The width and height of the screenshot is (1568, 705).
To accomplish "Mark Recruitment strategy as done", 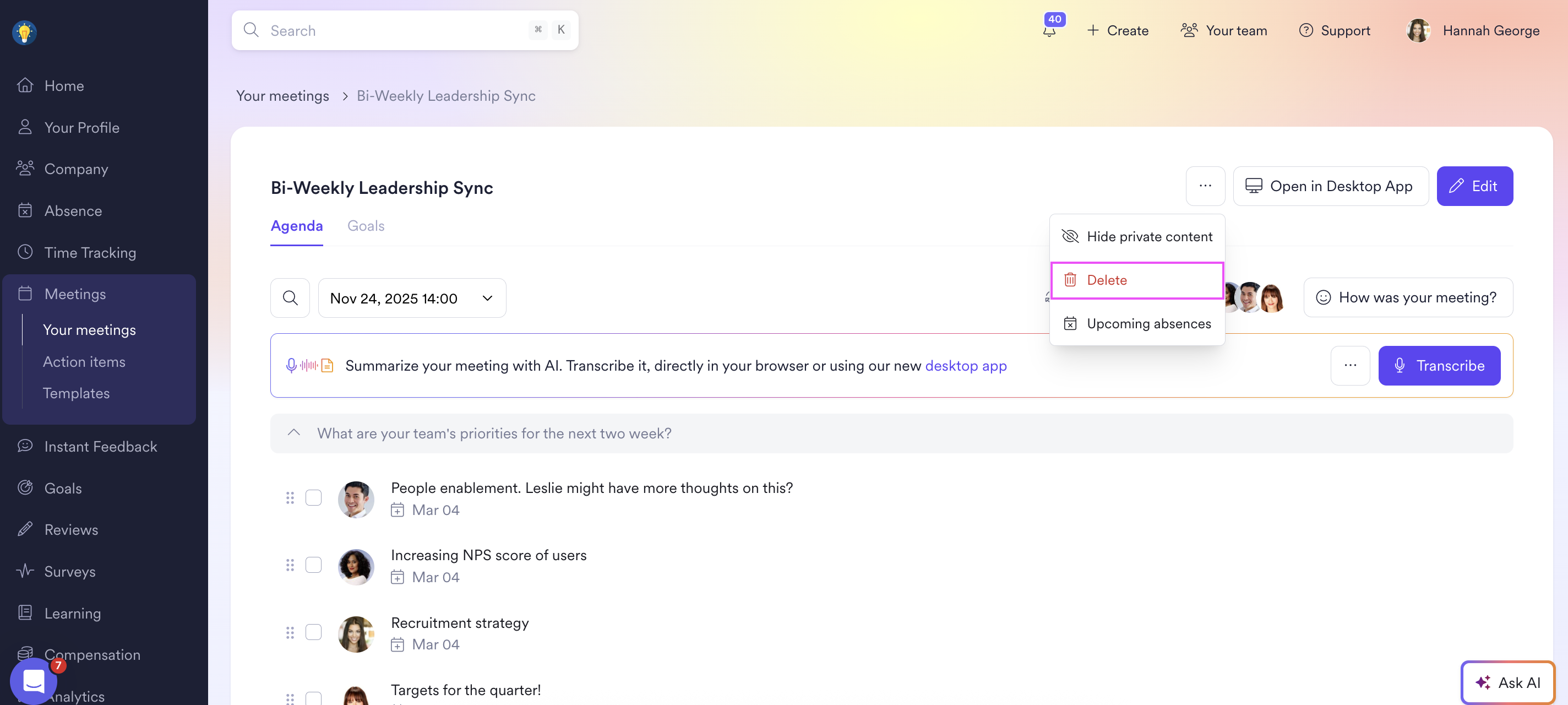I will click(313, 632).
